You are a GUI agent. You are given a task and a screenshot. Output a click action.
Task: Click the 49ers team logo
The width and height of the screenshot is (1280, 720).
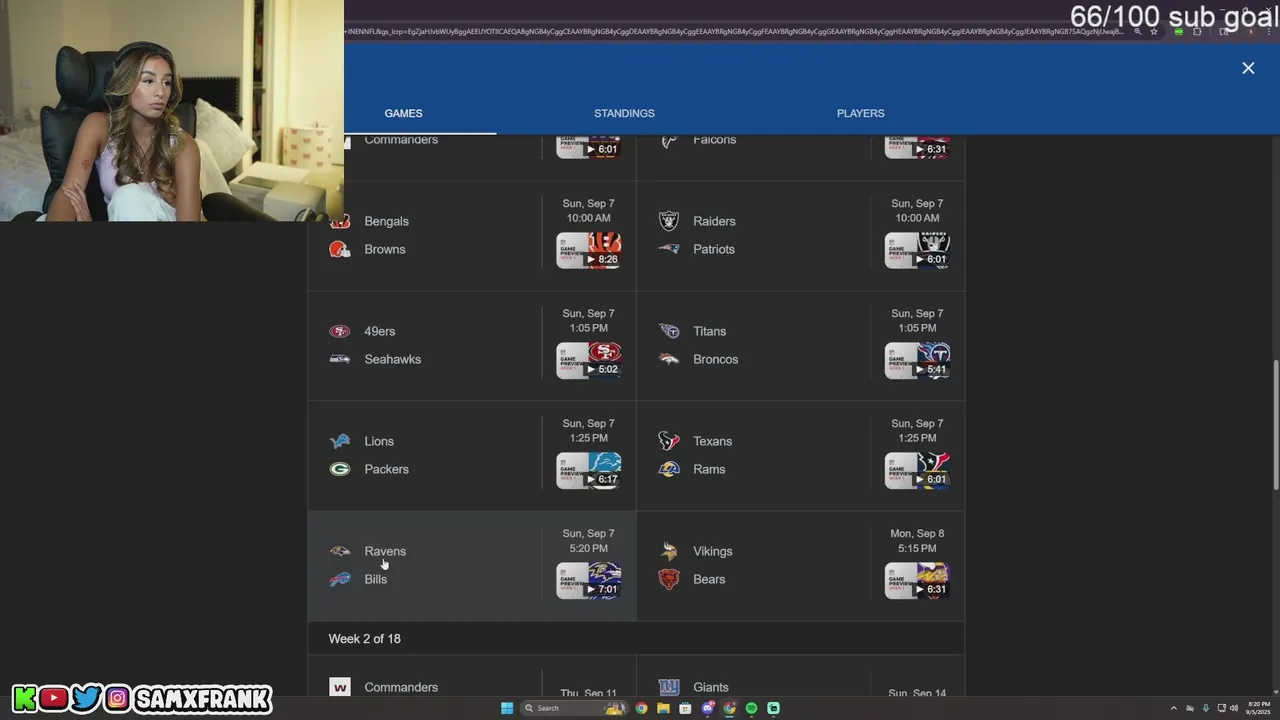(x=340, y=331)
